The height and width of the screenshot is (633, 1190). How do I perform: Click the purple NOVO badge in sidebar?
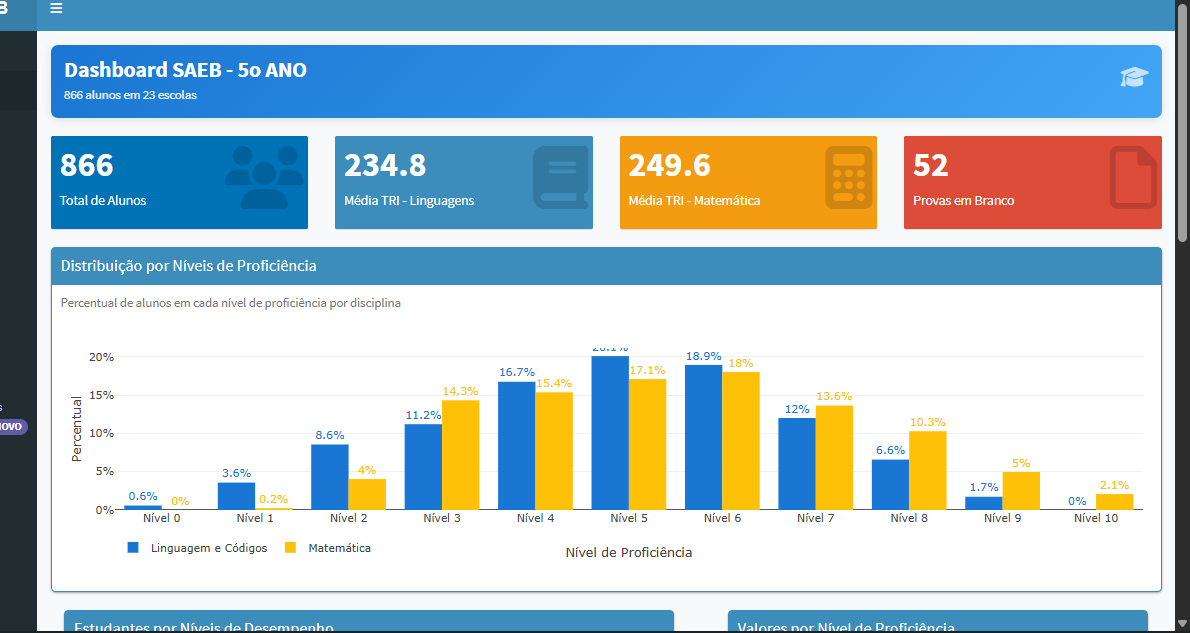pos(12,427)
